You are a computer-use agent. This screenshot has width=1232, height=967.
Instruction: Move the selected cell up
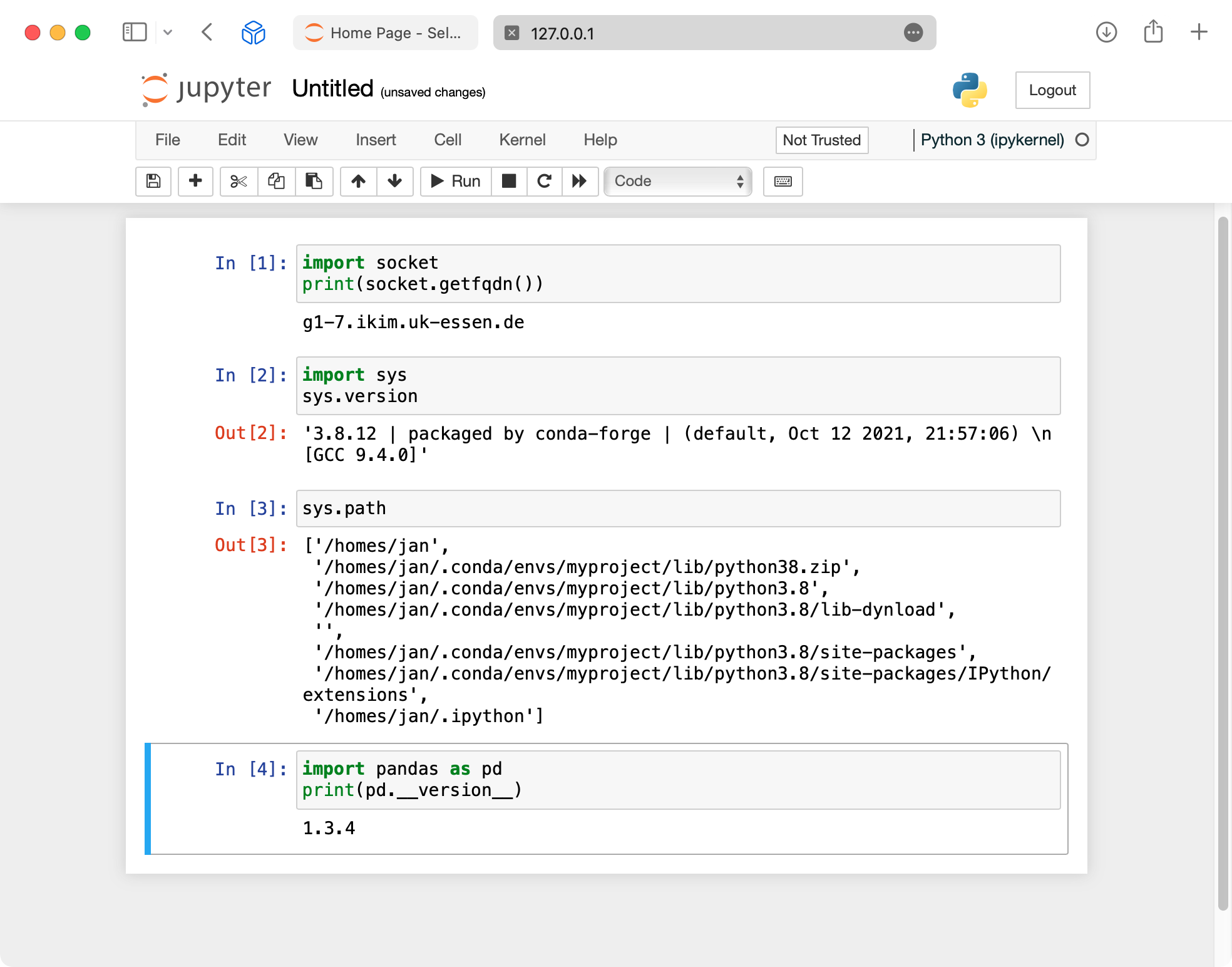pyautogui.click(x=358, y=182)
